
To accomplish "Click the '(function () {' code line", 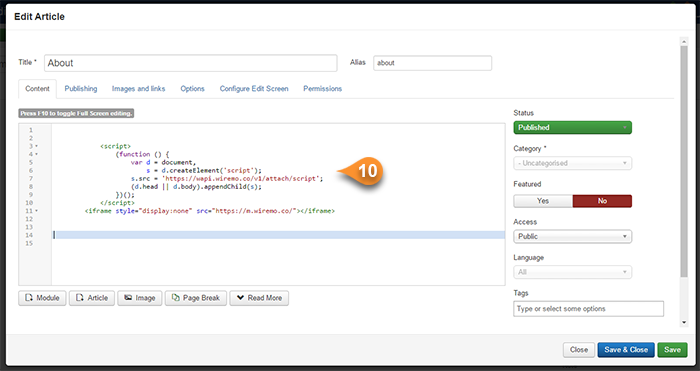I will click(x=142, y=154).
